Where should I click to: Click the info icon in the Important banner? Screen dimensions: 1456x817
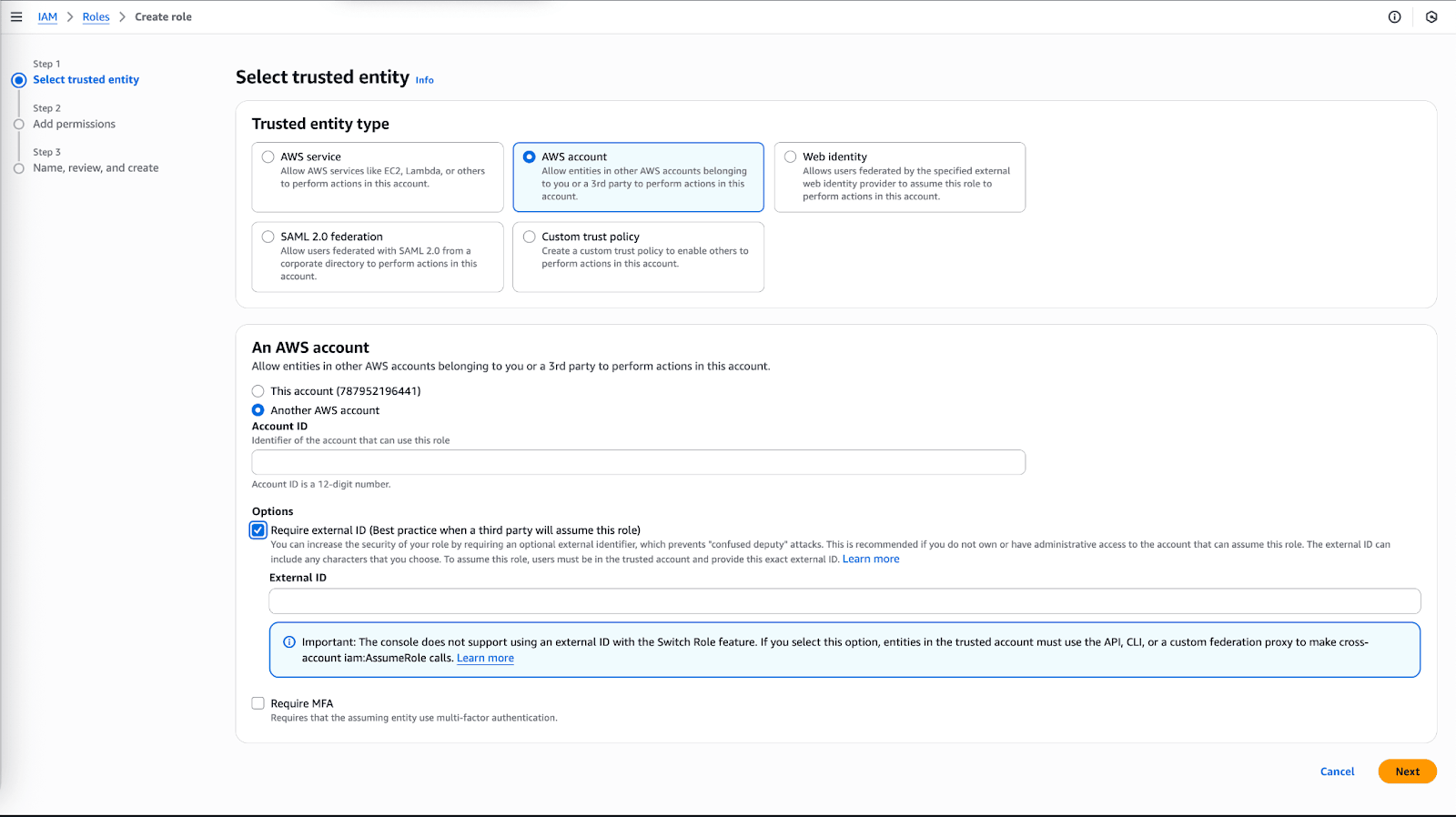[289, 641]
